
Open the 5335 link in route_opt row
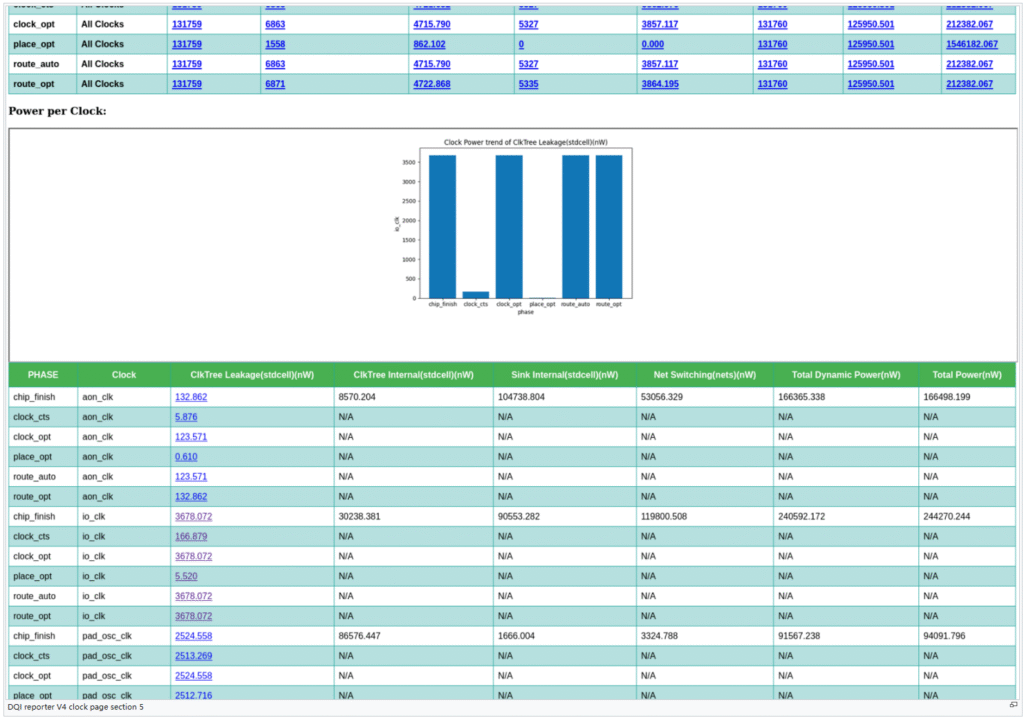(x=528, y=84)
